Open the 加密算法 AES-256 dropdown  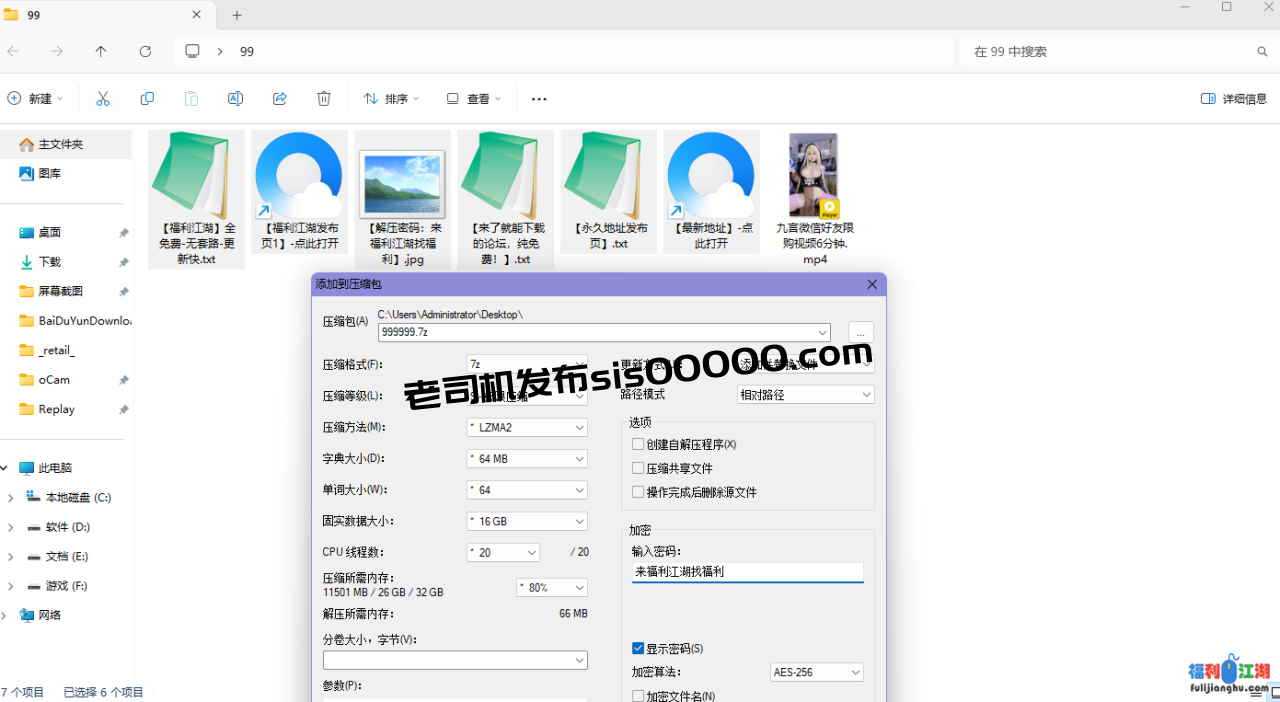click(x=816, y=672)
